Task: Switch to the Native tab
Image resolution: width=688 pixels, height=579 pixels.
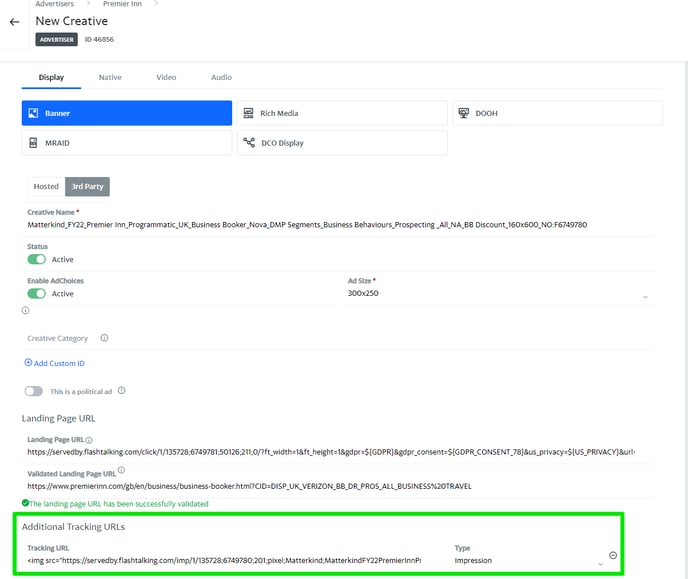Action: pyautogui.click(x=110, y=77)
